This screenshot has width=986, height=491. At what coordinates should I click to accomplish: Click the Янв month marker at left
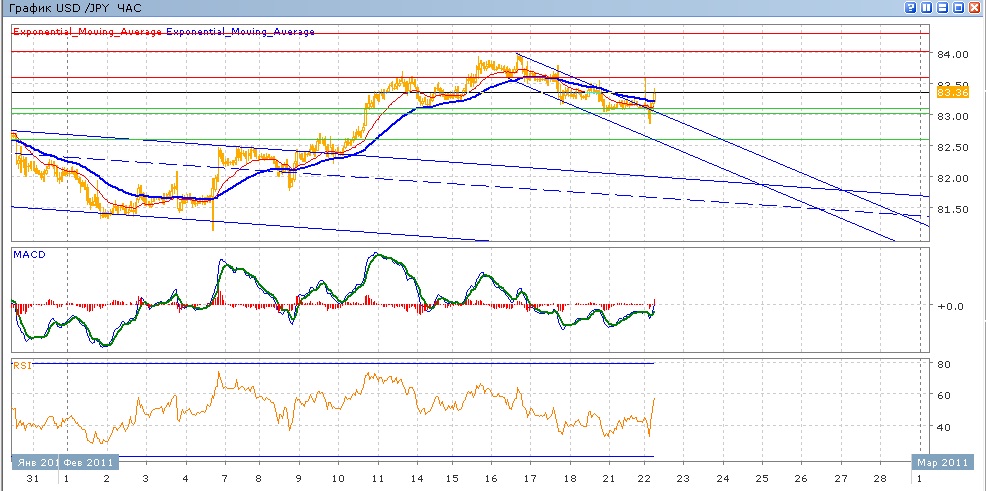pyautogui.click(x=35, y=462)
